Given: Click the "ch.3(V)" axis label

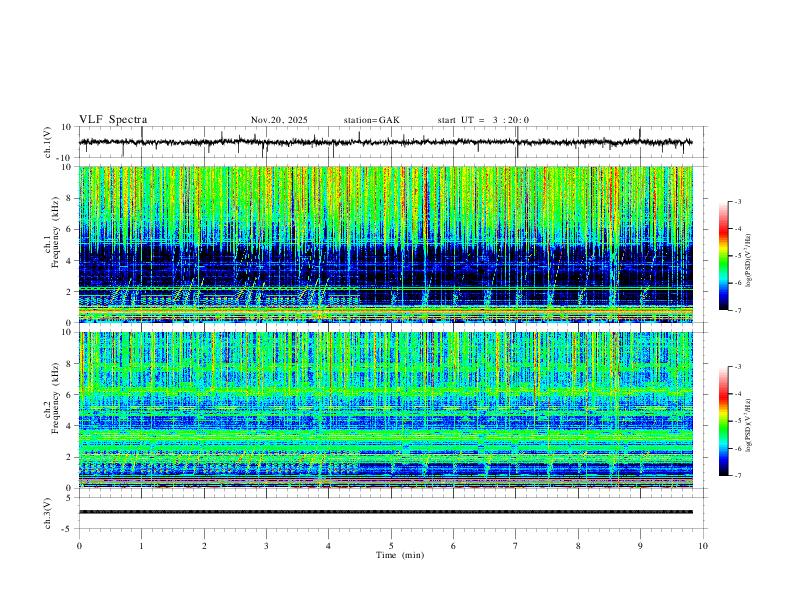Looking at the screenshot, I should tap(48, 513).
